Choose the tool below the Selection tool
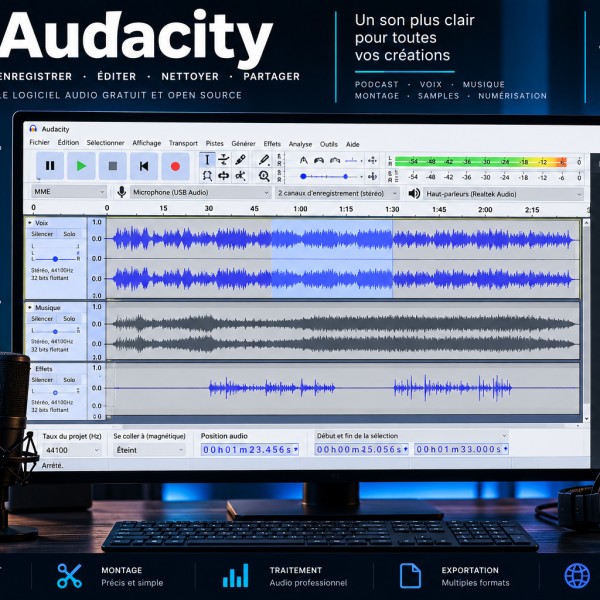Viewport: 600px width, 600px height. 207,176
